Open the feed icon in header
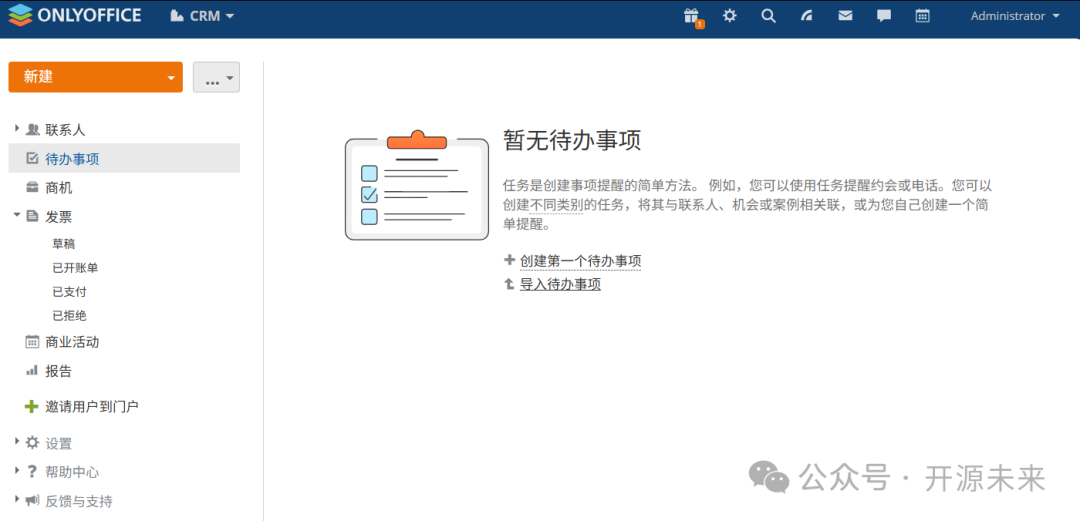 click(807, 16)
